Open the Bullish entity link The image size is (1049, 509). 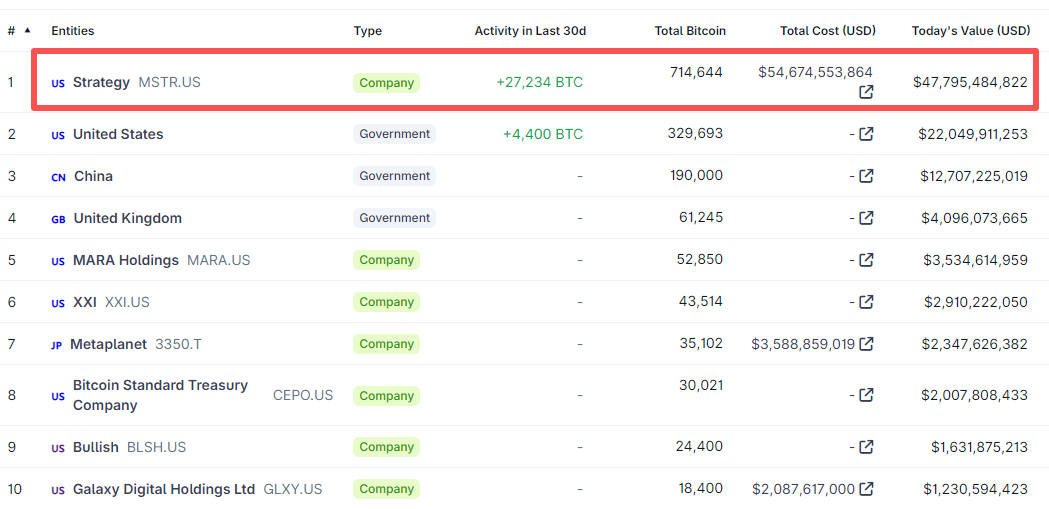point(96,447)
